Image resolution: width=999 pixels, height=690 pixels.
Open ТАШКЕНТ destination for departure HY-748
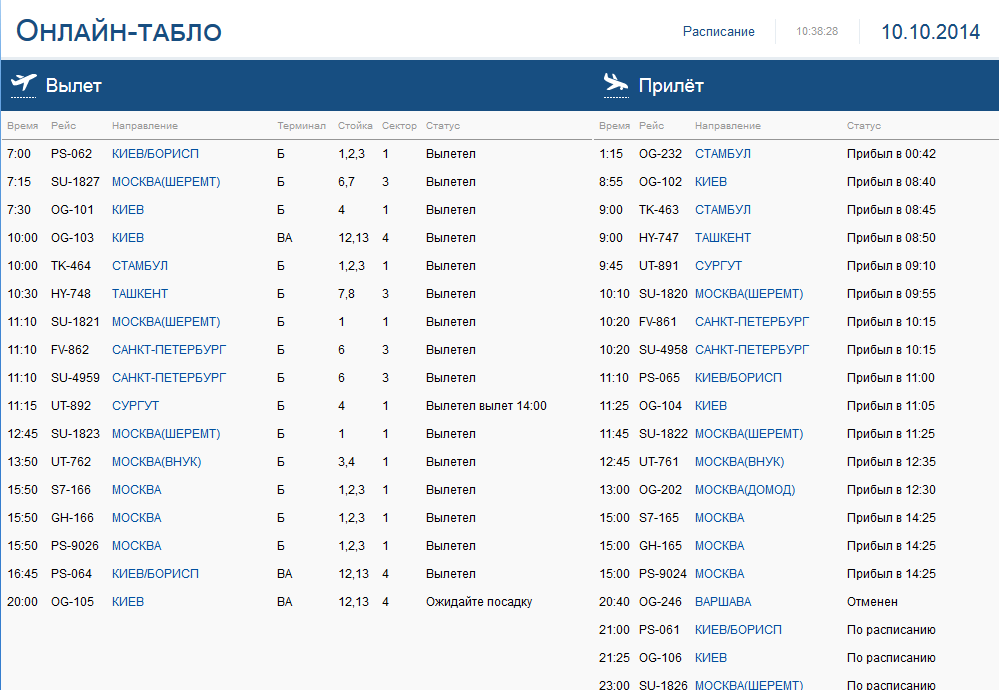coord(140,294)
